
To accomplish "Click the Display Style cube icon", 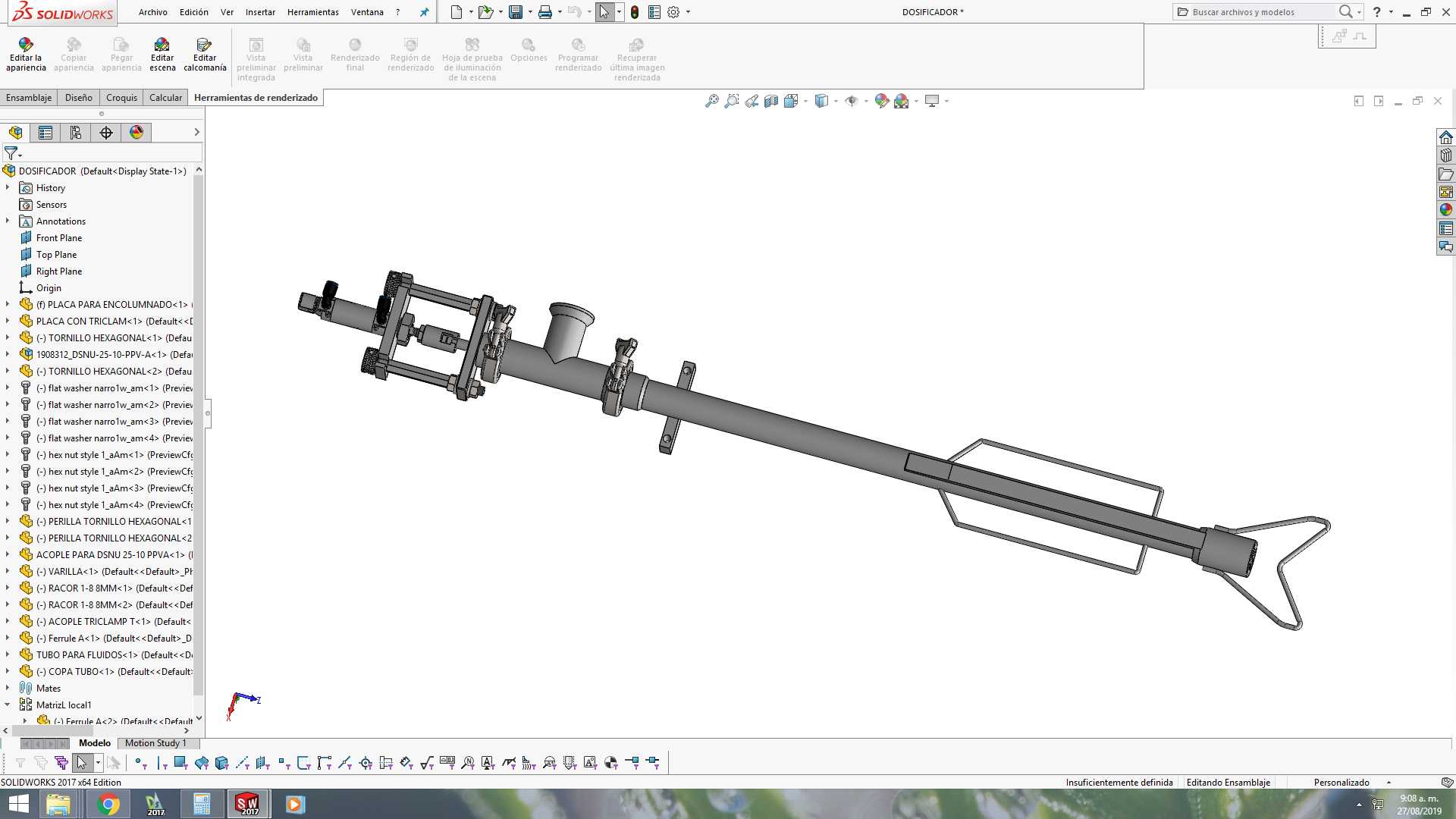I will 821,101.
